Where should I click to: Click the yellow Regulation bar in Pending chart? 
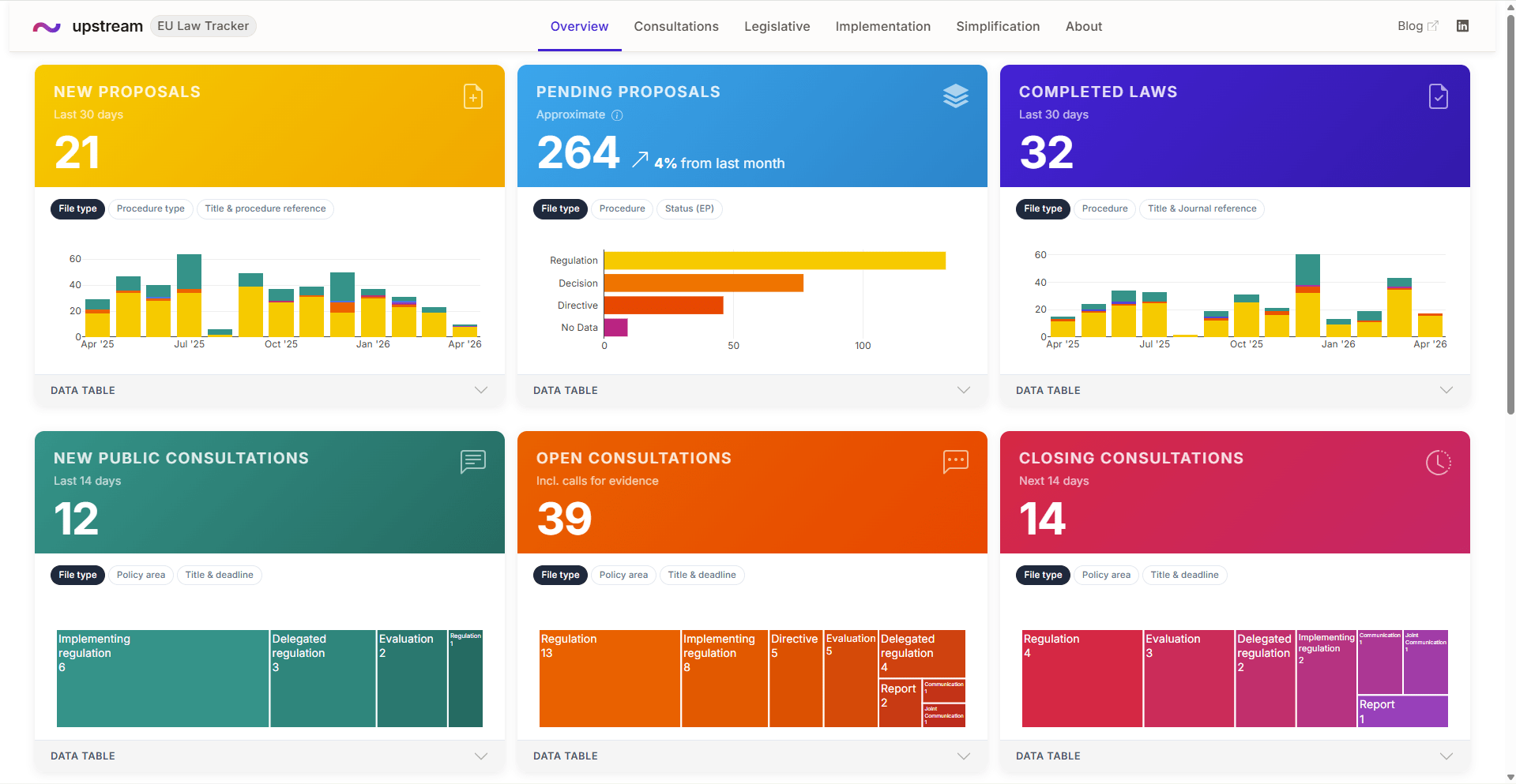[x=774, y=261]
